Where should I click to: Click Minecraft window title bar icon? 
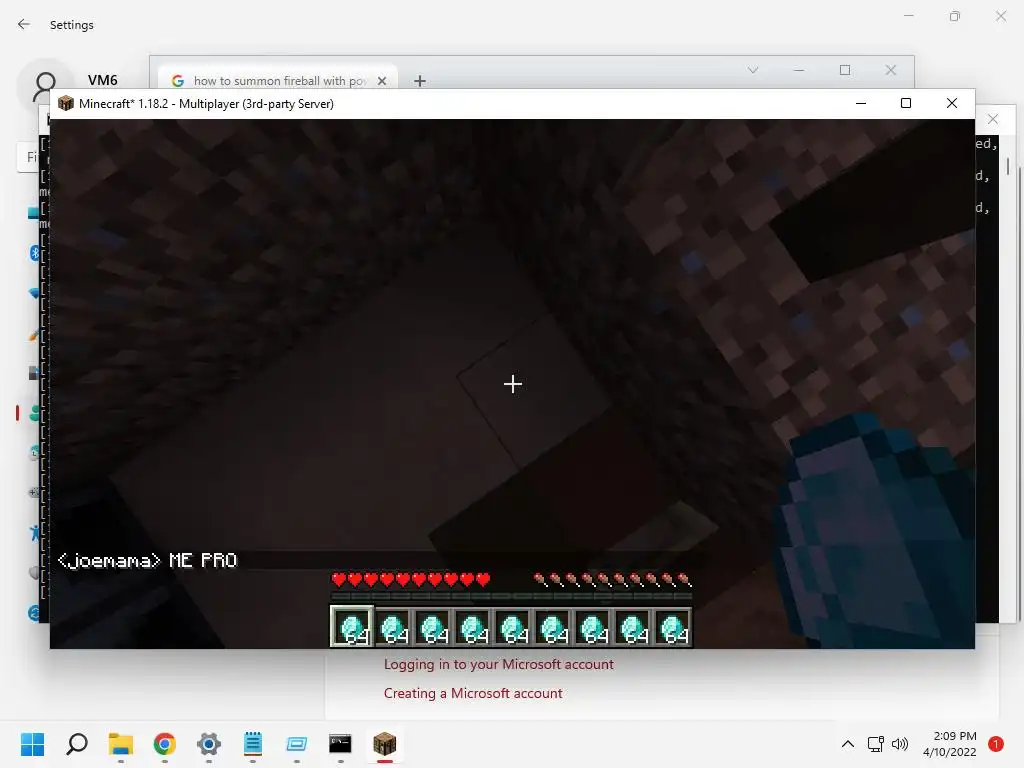[65, 103]
